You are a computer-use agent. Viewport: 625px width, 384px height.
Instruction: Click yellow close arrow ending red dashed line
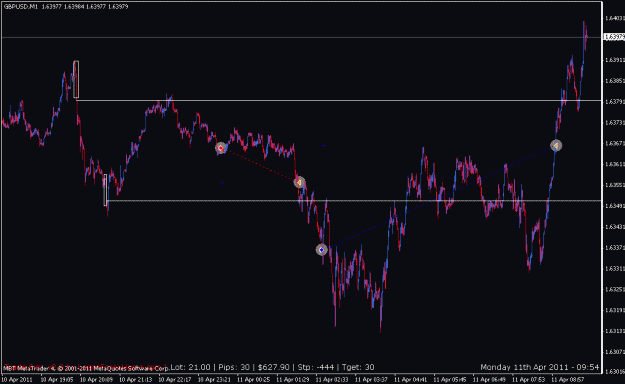pyautogui.click(x=299, y=182)
